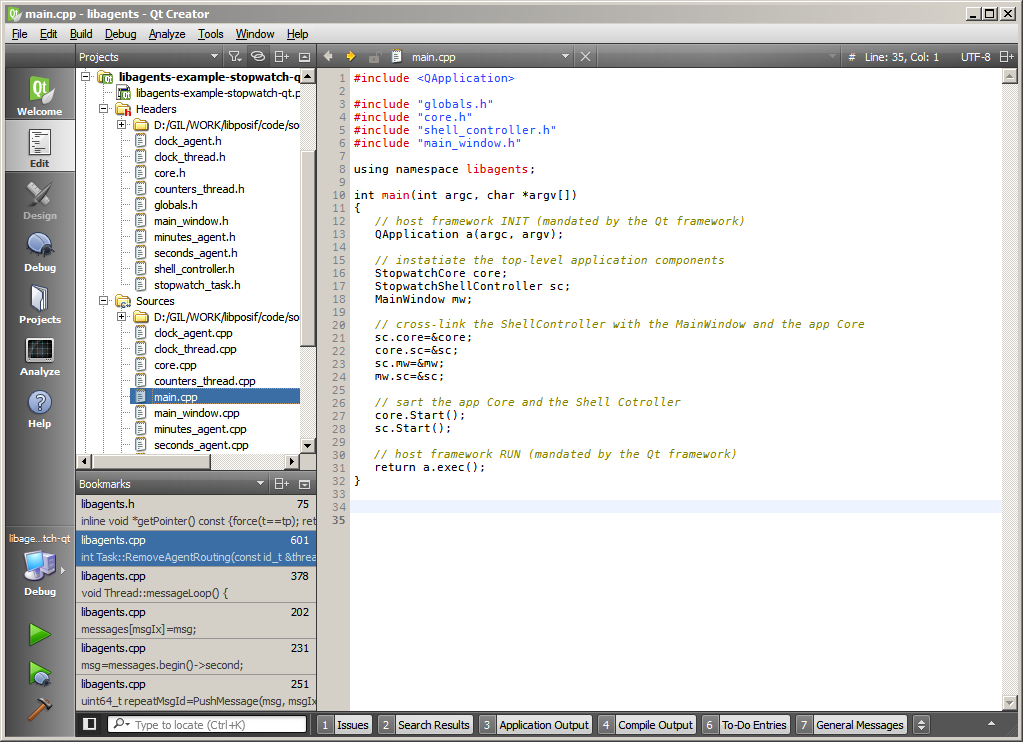
Task: Collapse the Headers folder in the tree
Action: tap(105, 109)
